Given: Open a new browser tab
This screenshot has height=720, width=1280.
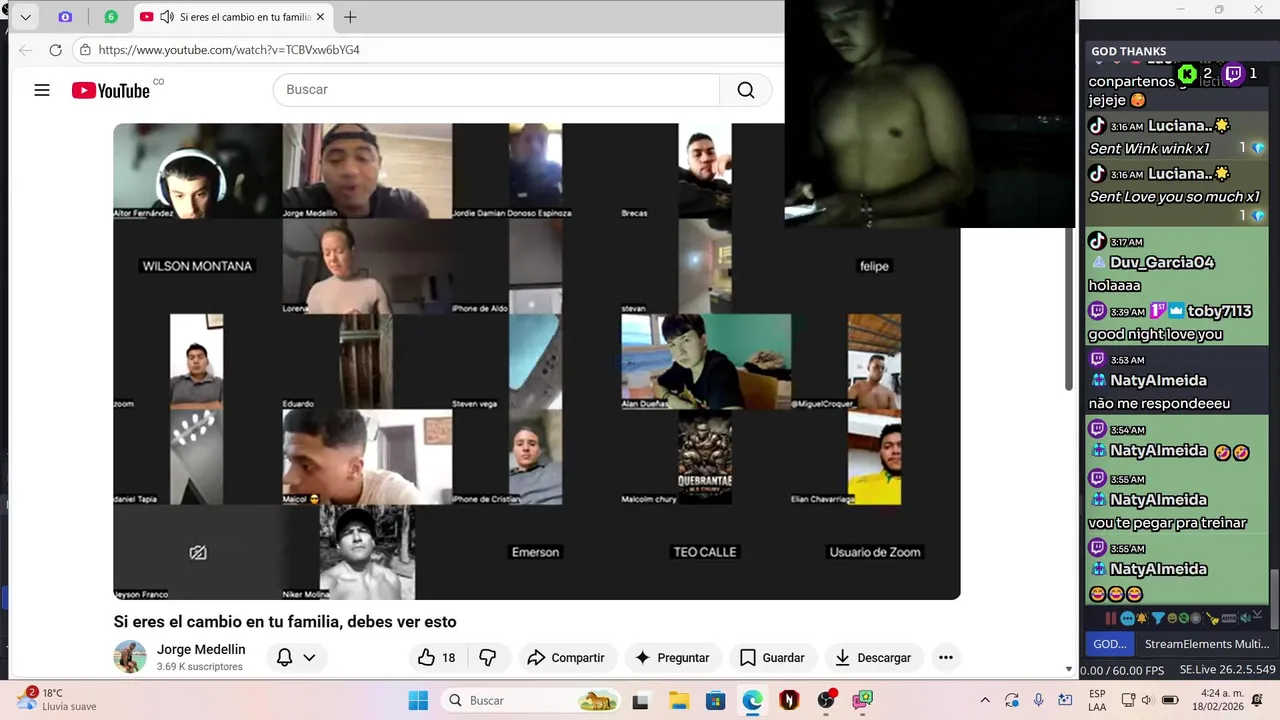Looking at the screenshot, I should pyautogui.click(x=350, y=17).
